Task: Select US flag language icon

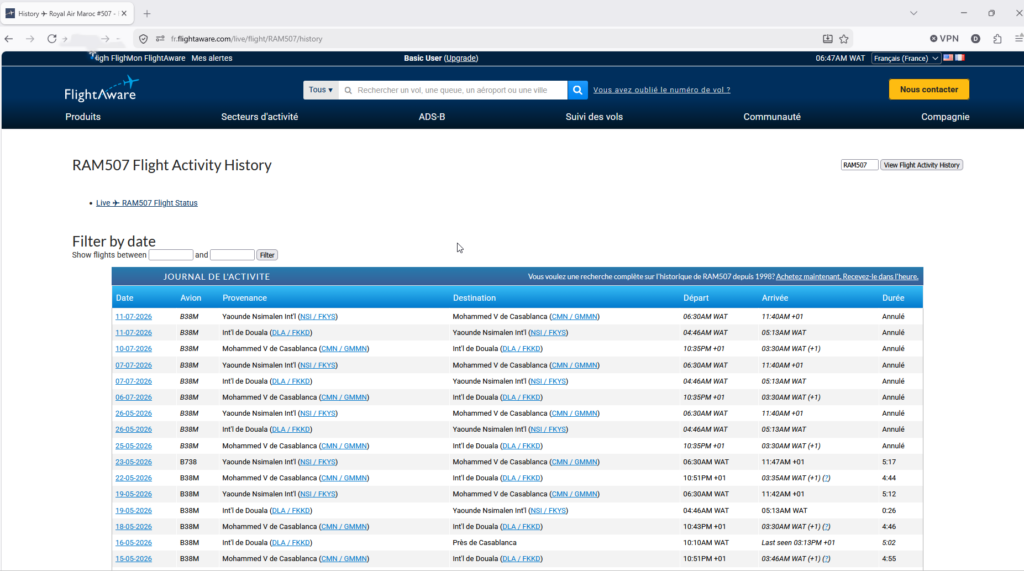Action: [948, 57]
